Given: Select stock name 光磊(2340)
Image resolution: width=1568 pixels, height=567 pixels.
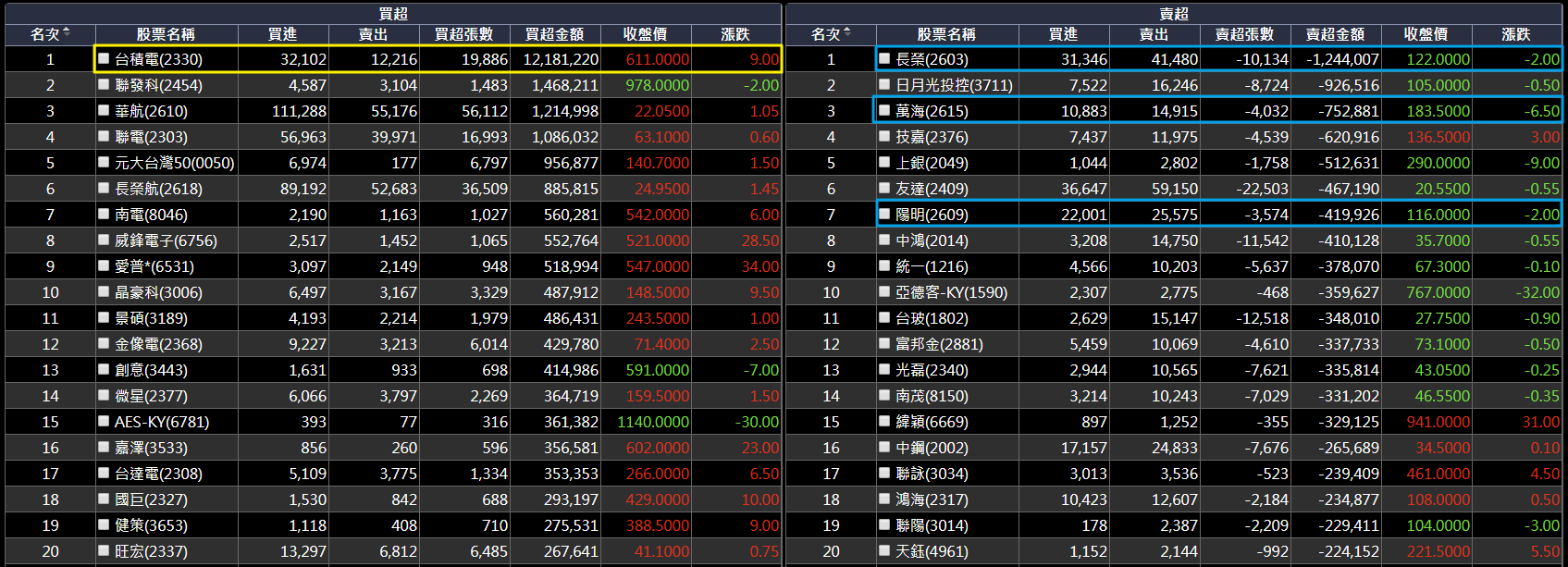Looking at the screenshot, I should (932, 370).
